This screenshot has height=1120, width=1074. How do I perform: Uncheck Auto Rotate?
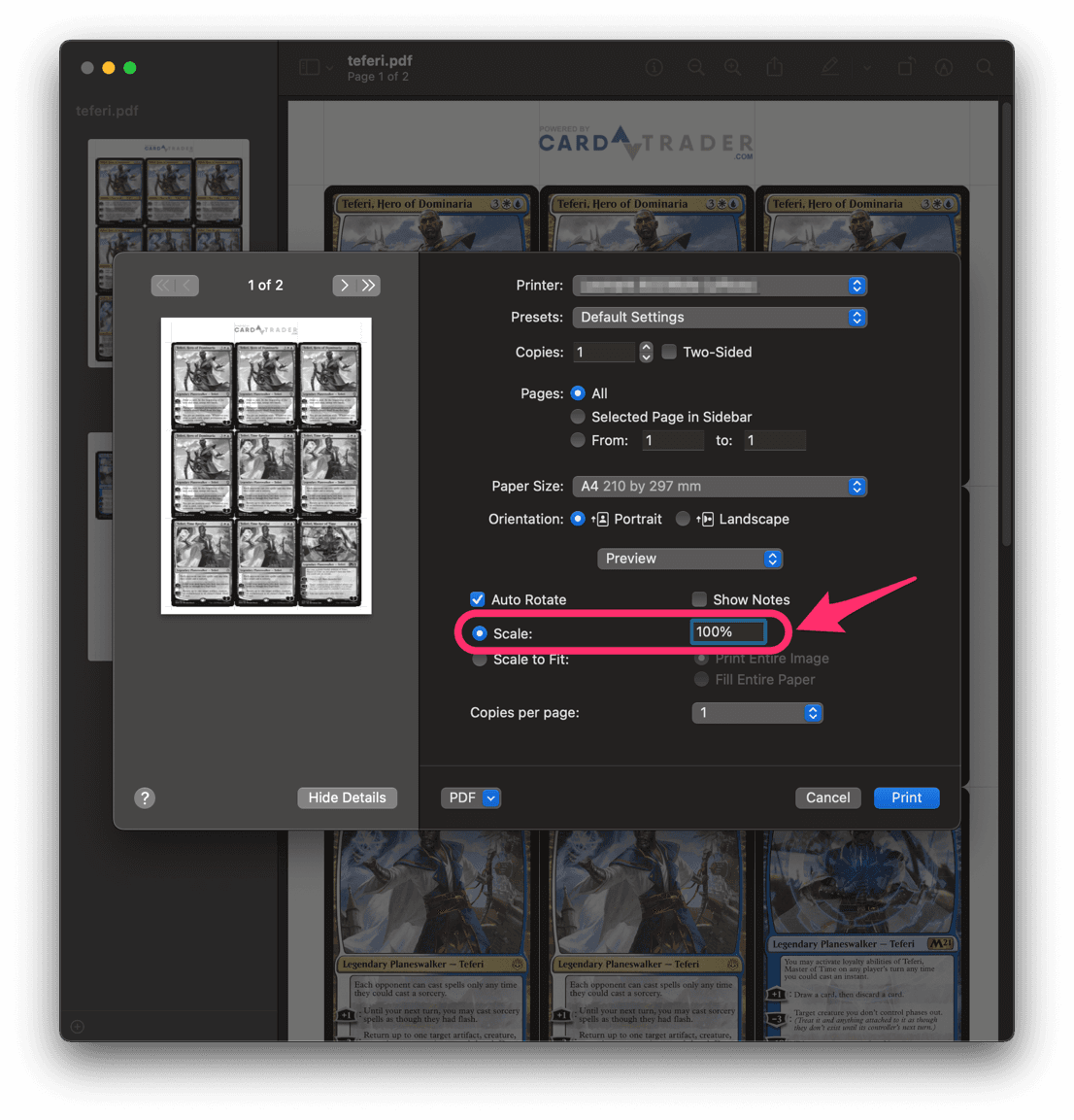coord(477,599)
